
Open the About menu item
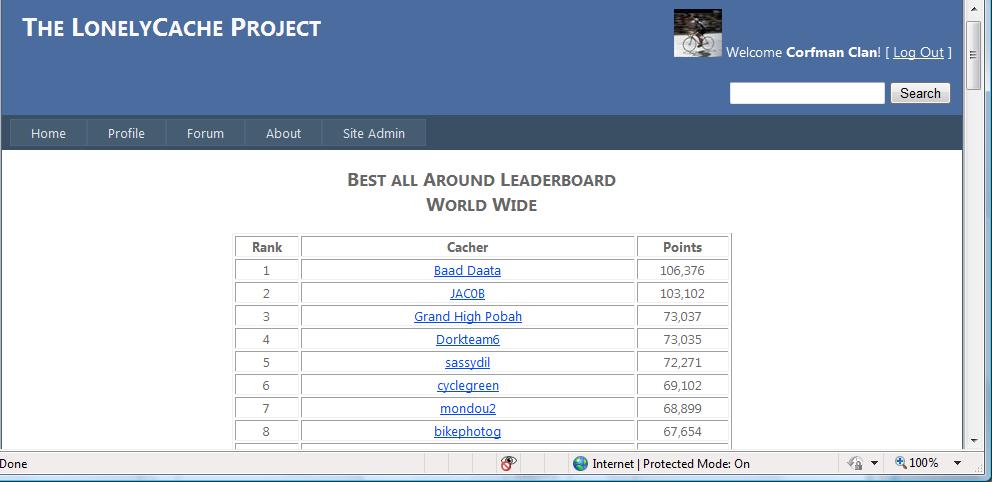[x=283, y=133]
